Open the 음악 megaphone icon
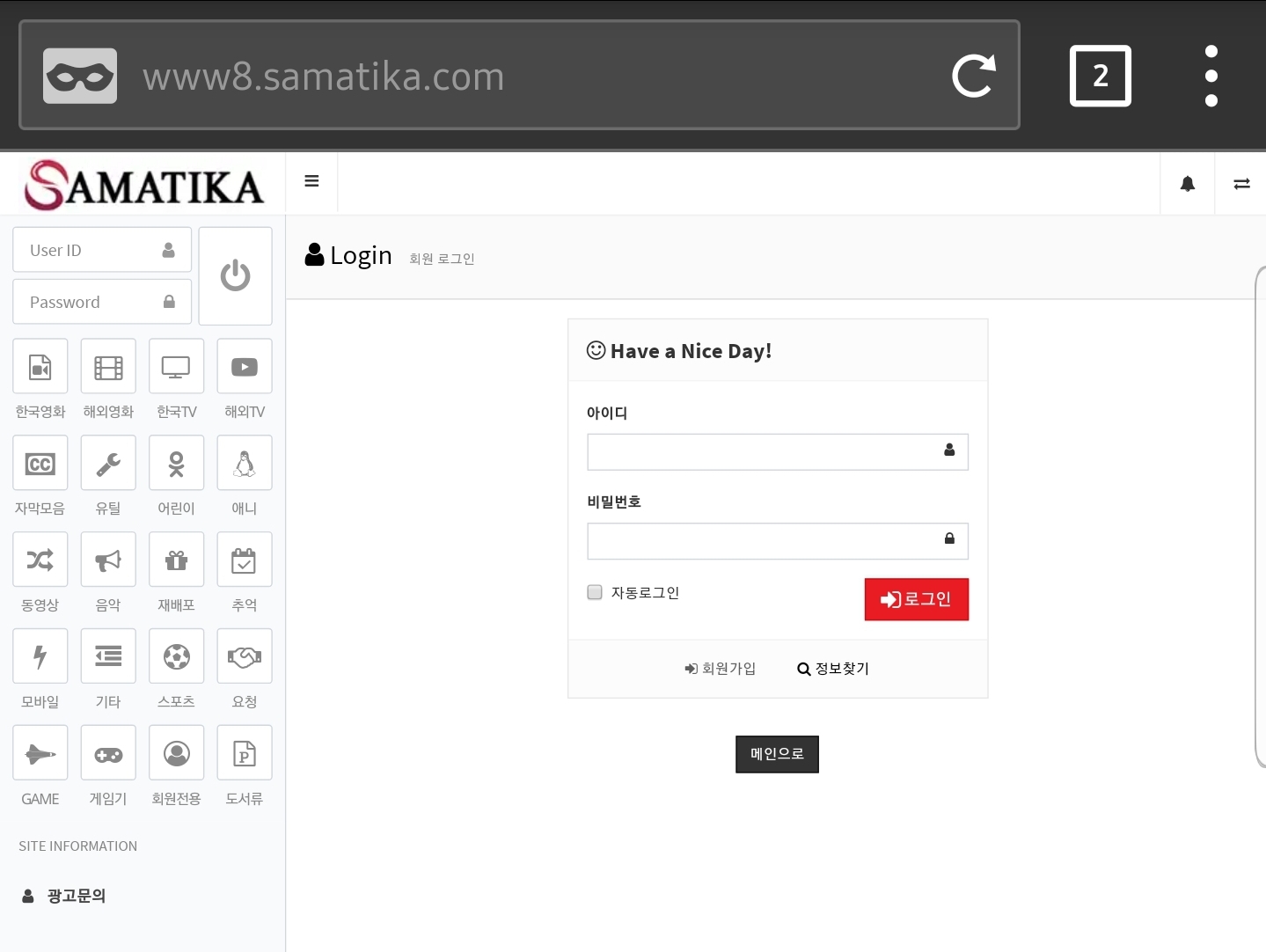Screen dimensions: 1266x952 click(x=108, y=560)
